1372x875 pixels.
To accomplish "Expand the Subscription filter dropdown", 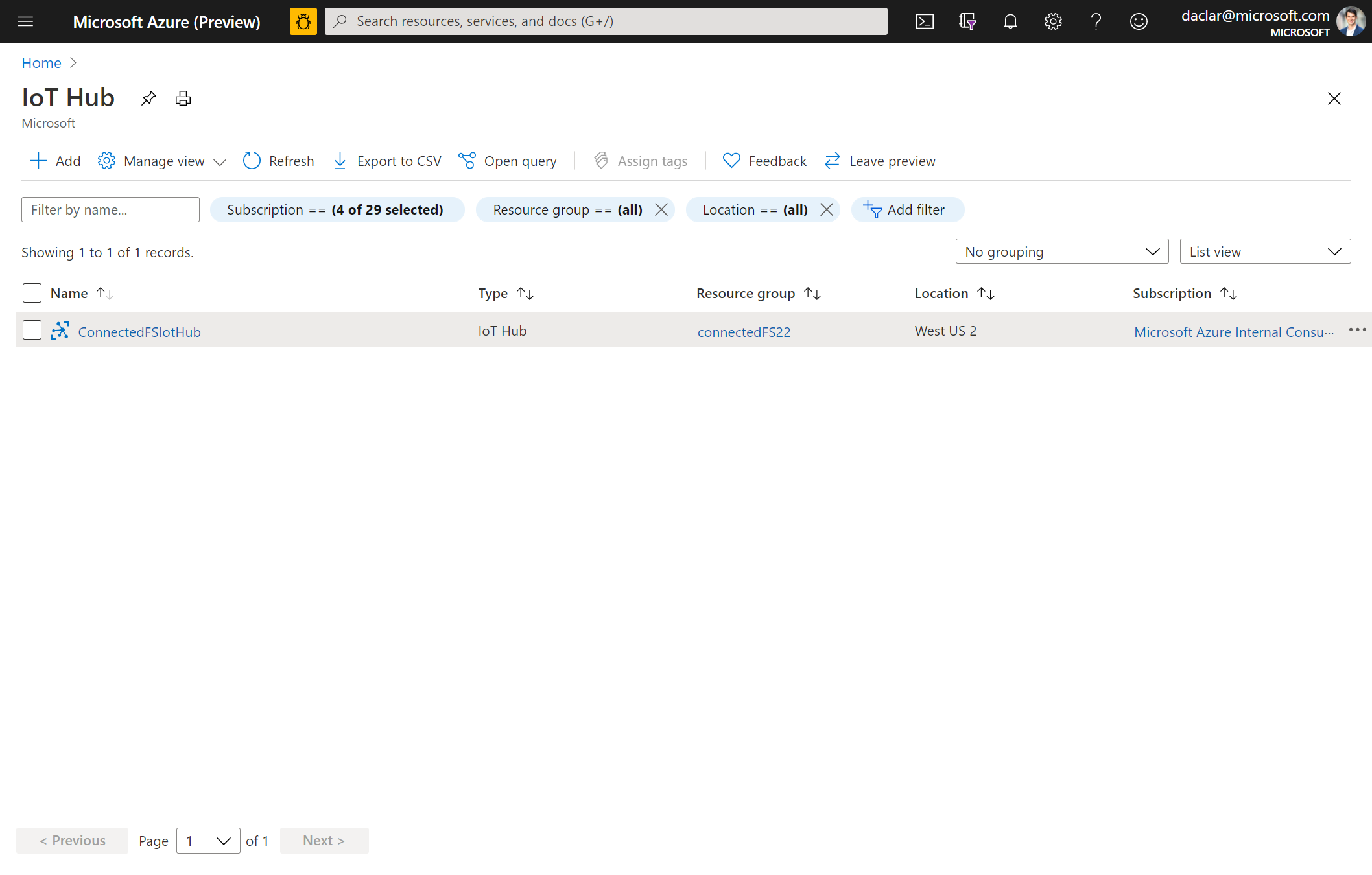I will pyautogui.click(x=336, y=210).
